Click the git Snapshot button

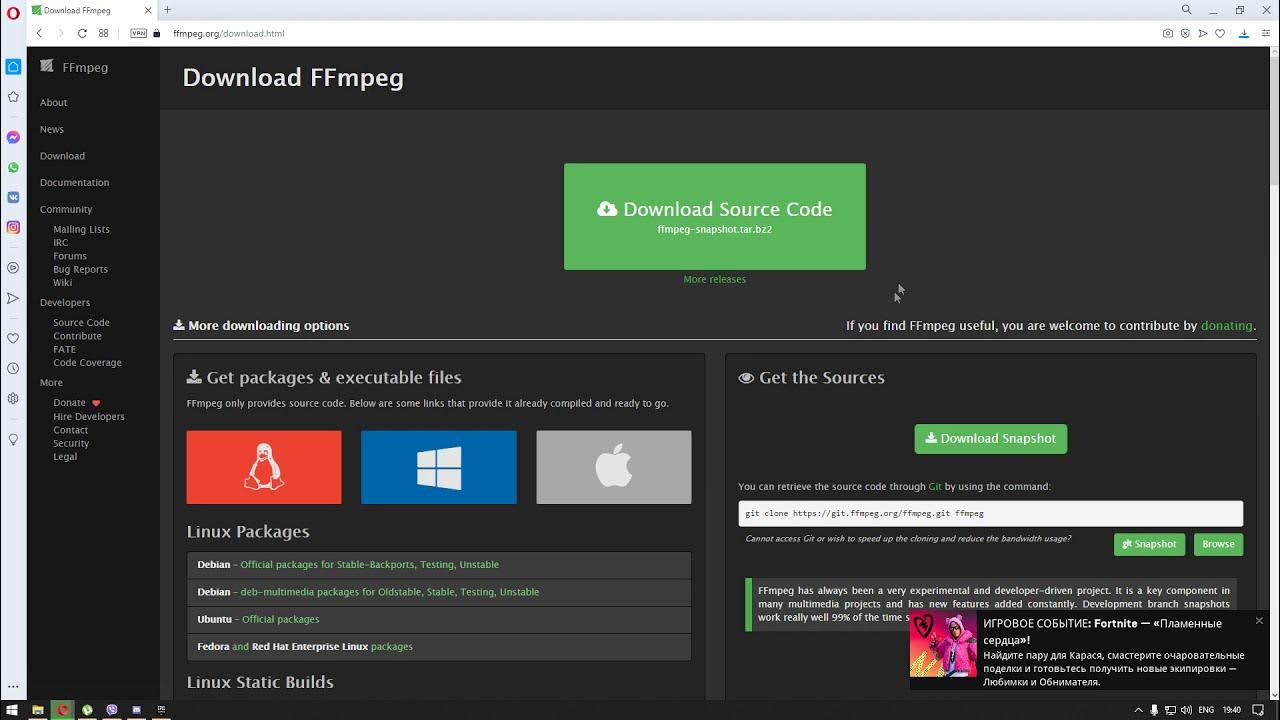coord(1149,544)
